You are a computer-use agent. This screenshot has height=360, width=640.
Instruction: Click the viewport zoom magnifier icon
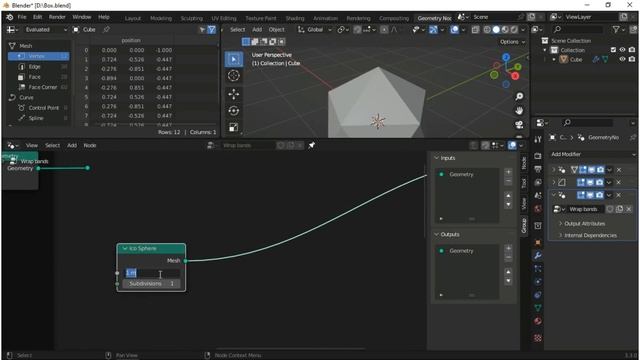(519, 96)
